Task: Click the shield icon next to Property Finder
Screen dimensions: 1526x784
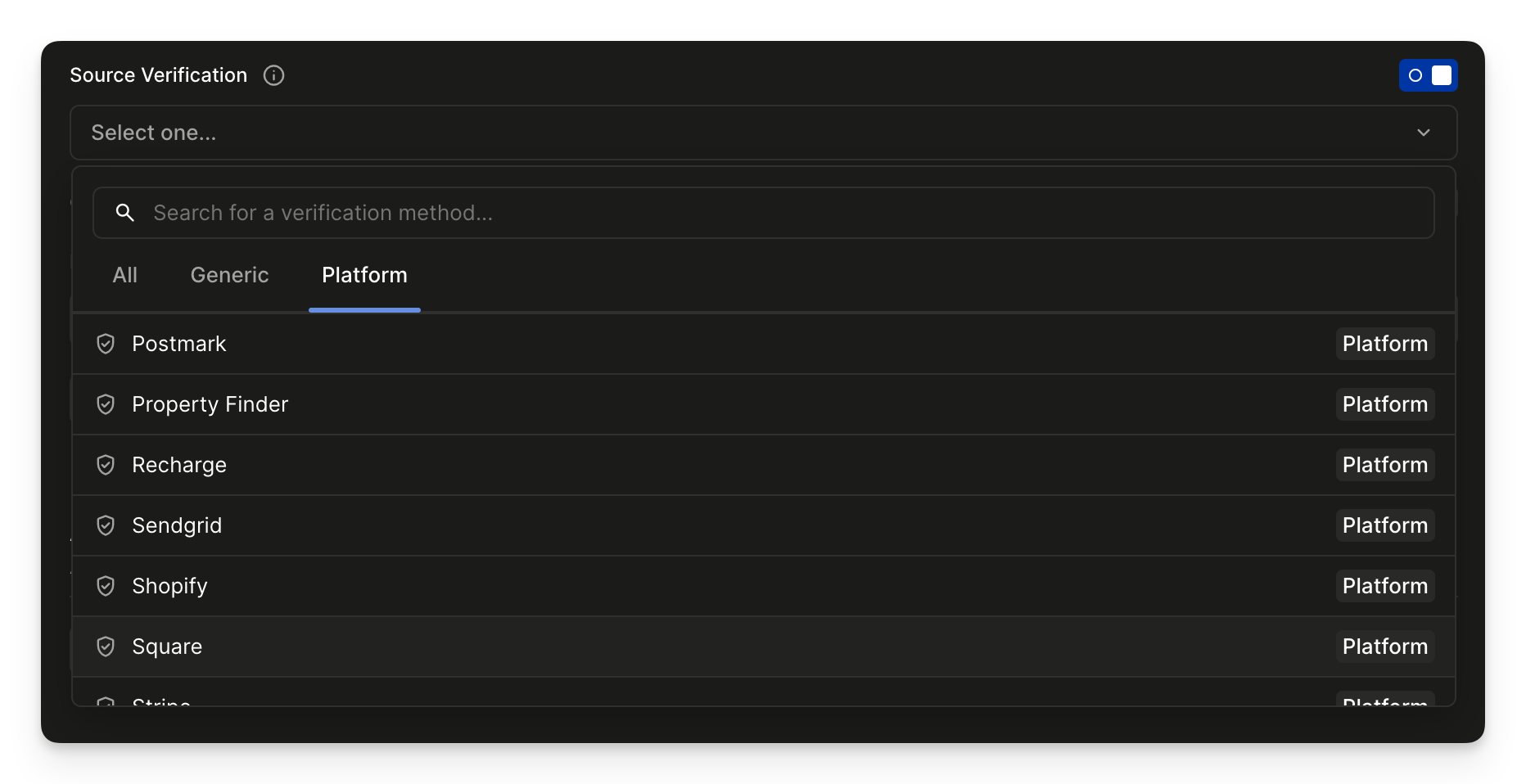Action: point(106,404)
